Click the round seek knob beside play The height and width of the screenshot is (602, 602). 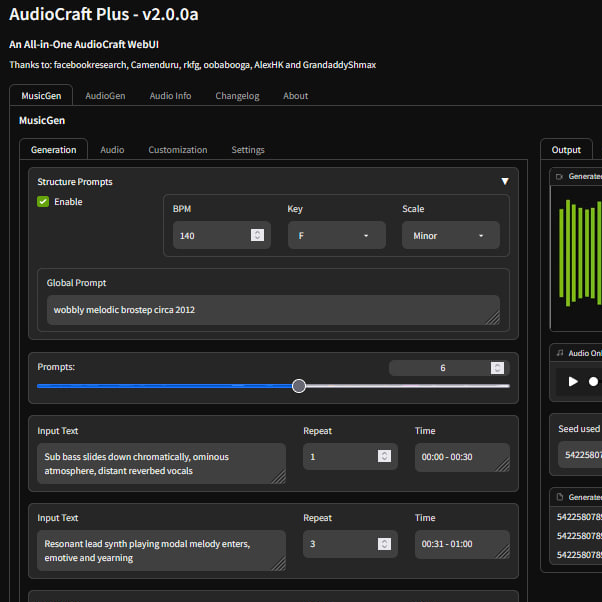(x=593, y=381)
